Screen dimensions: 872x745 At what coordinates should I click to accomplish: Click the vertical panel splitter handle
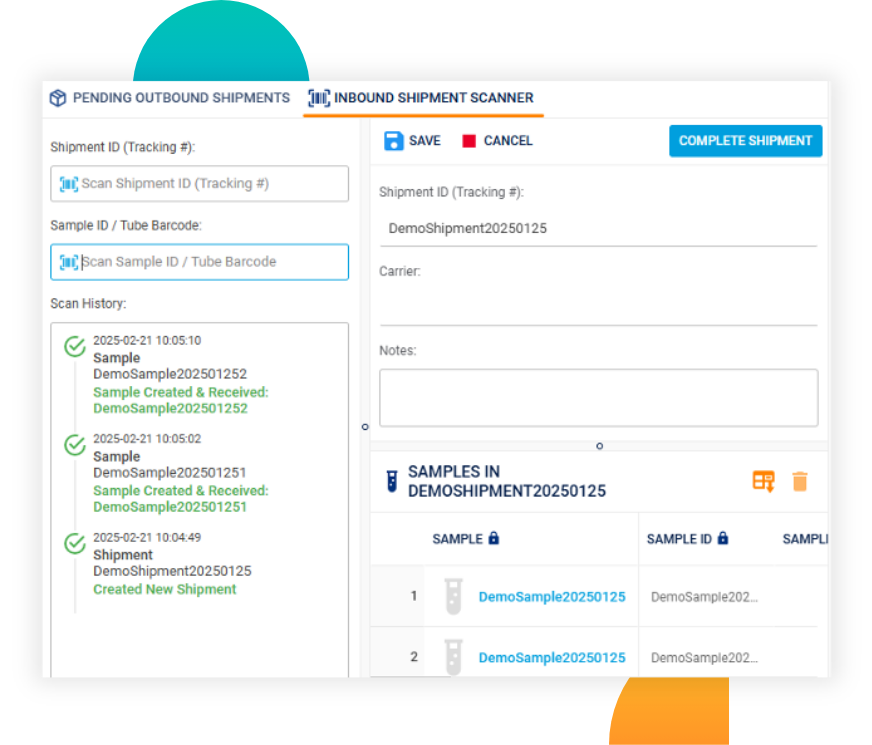364,427
